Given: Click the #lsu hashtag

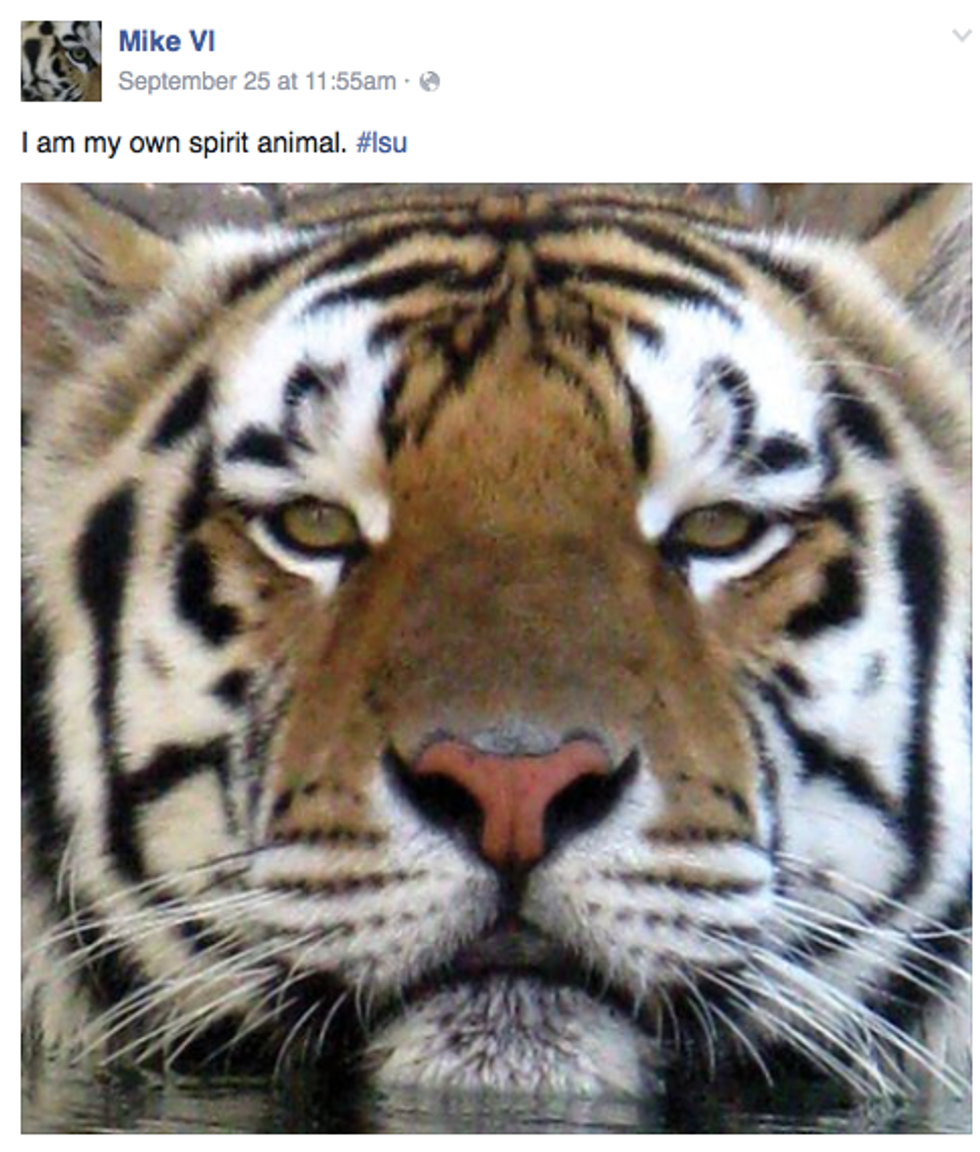Looking at the screenshot, I should point(381,143).
